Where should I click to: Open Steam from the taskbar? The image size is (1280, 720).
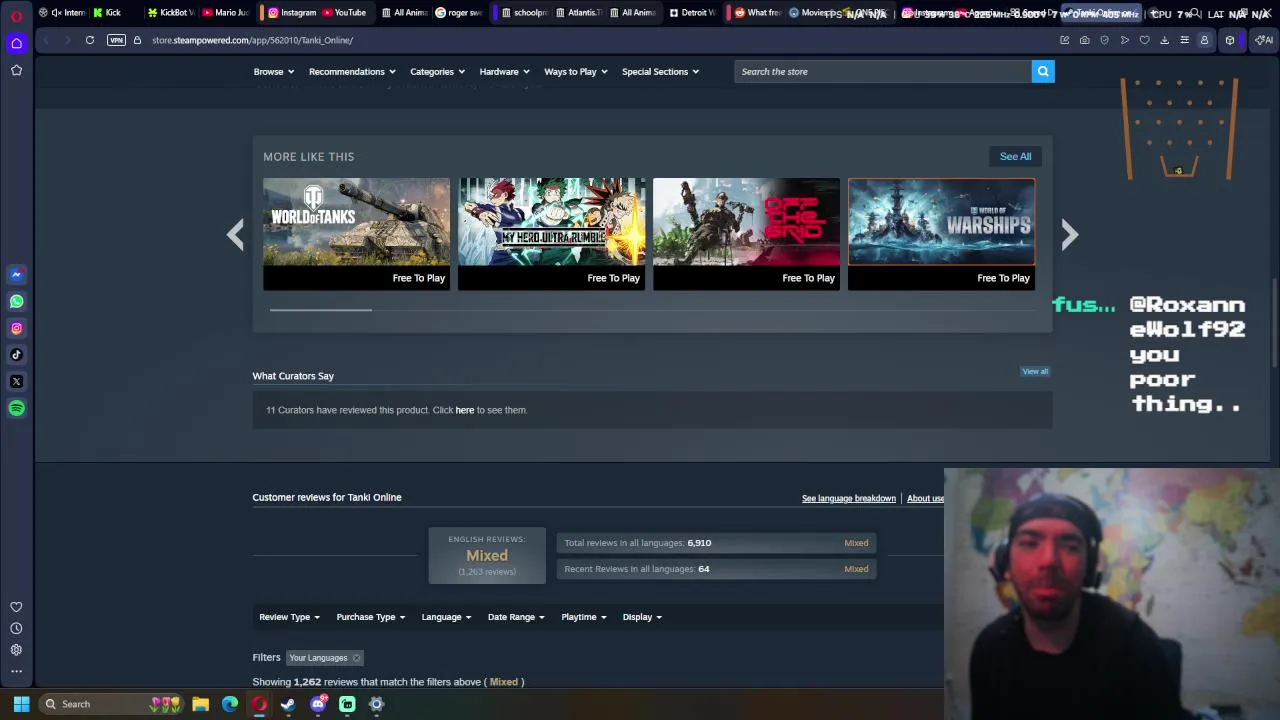point(288,704)
